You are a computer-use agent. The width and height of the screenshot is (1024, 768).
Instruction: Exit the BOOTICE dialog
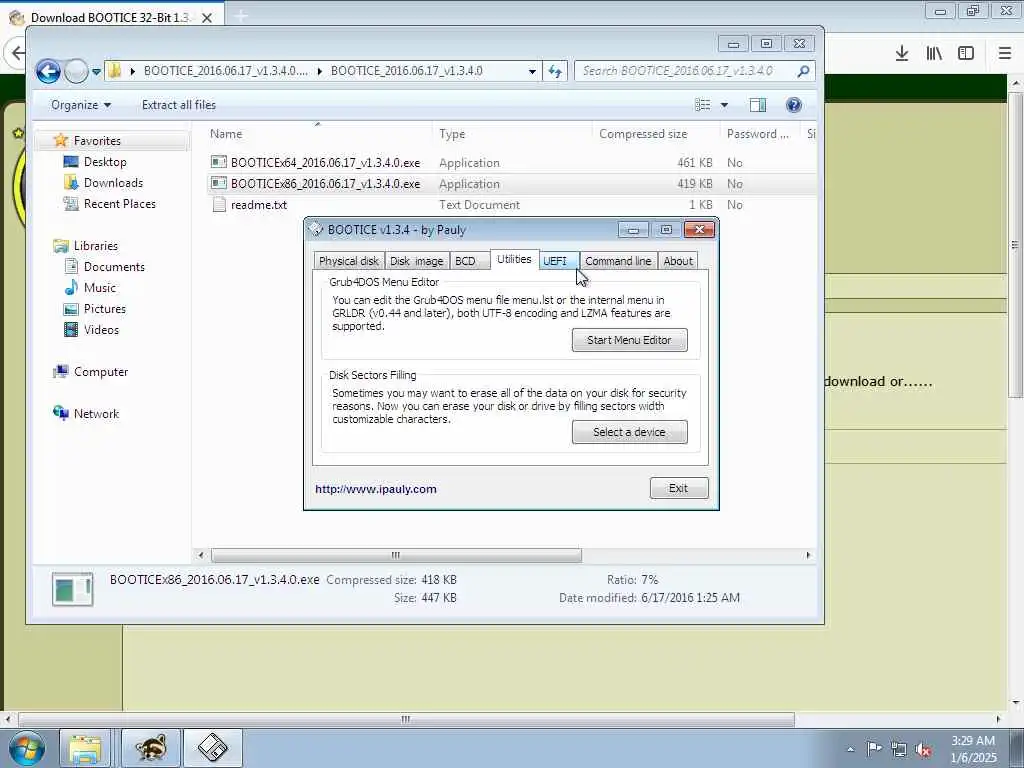679,488
